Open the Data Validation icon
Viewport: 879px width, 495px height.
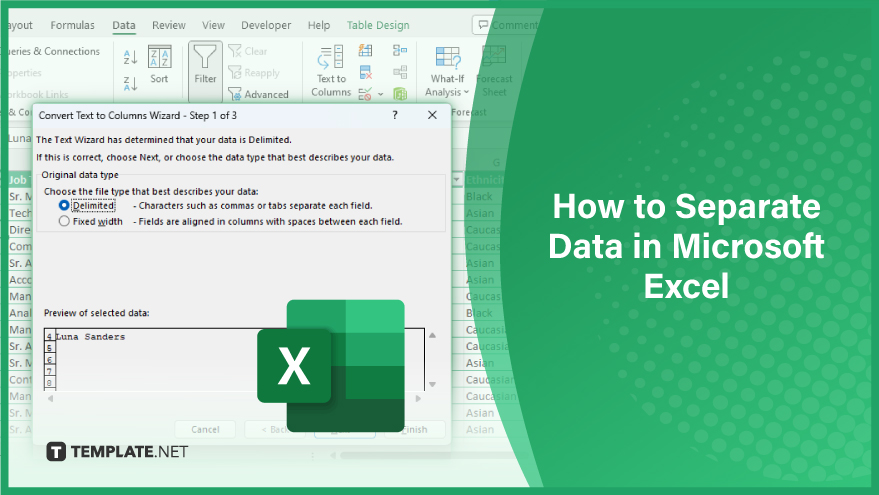(365, 94)
